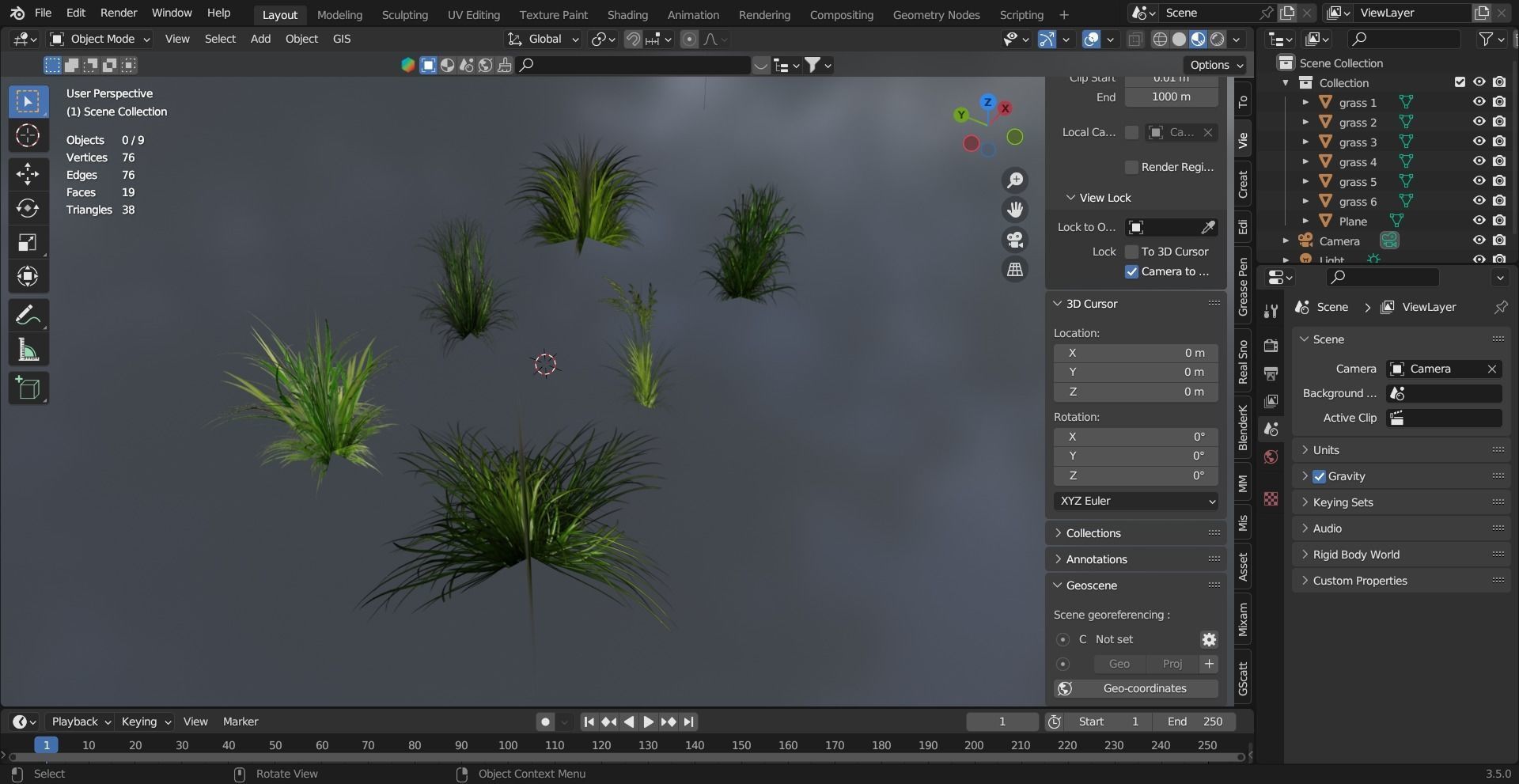Open the Texture properties tab icon
This screenshot has width=1519, height=784.
coord(1271,498)
